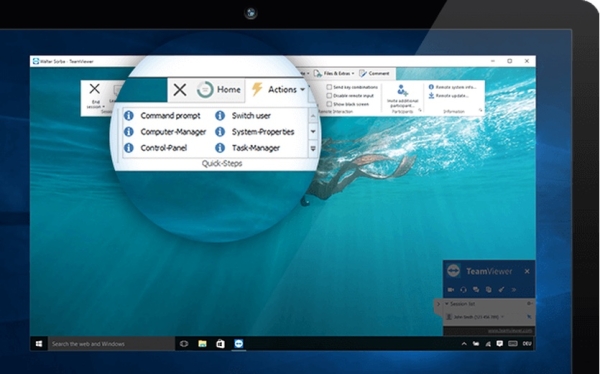Screen dimensions: 600x374
Task: Open the Comment toolbar item
Action: [x=374, y=73]
